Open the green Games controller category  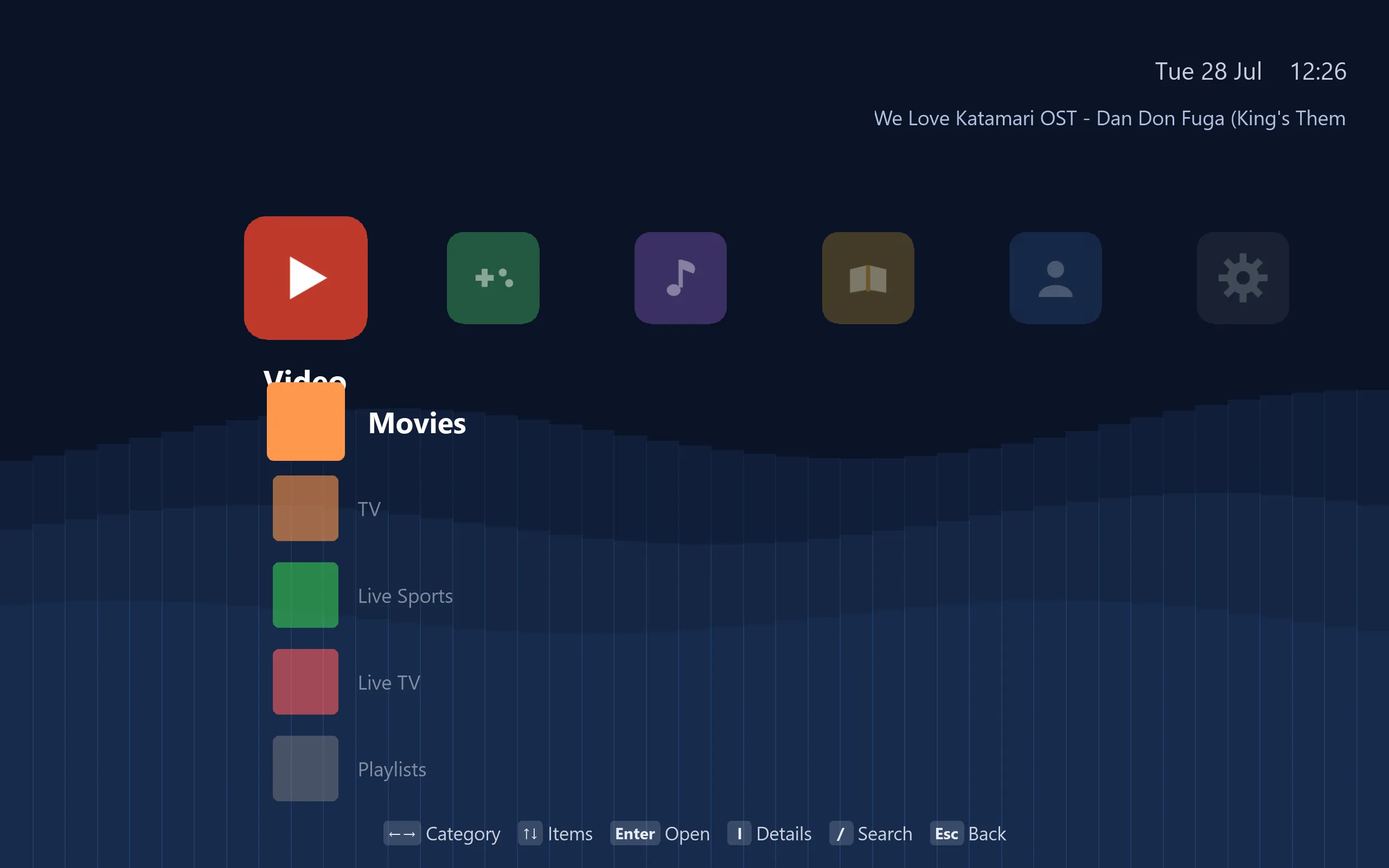tap(492, 278)
